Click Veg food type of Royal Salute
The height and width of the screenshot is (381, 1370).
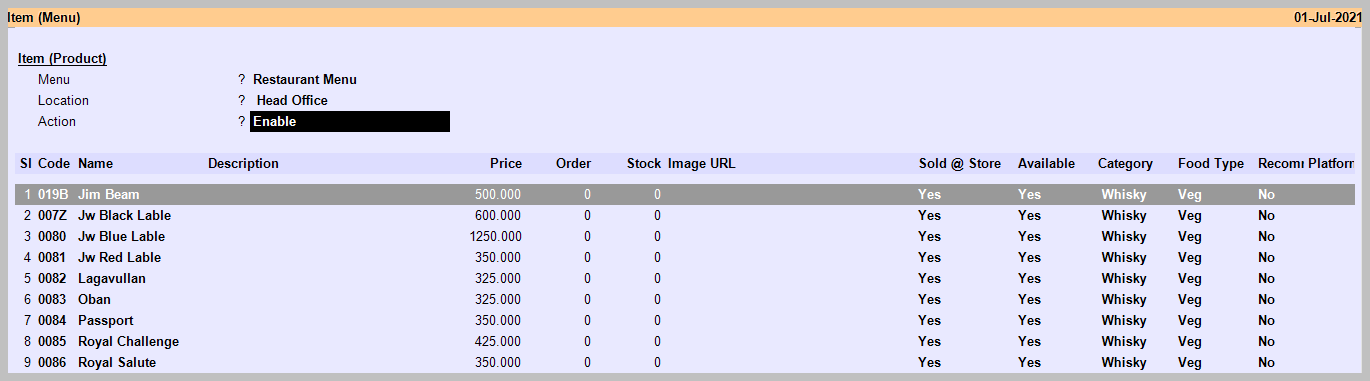[x=1190, y=363]
